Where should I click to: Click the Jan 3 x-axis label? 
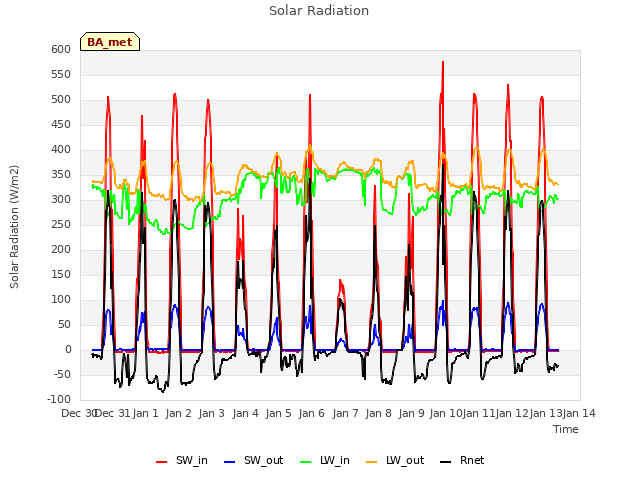[212, 413]
